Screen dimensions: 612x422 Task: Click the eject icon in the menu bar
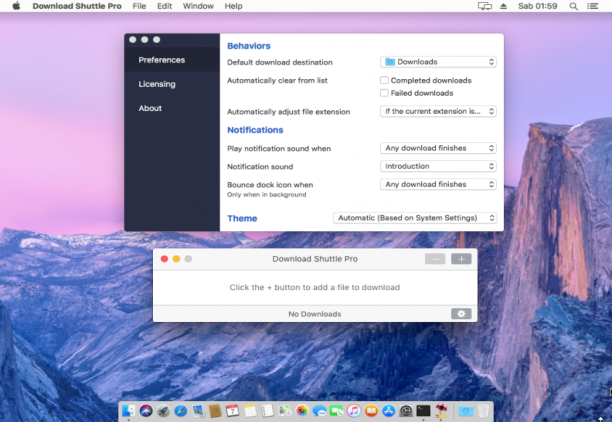503,6
